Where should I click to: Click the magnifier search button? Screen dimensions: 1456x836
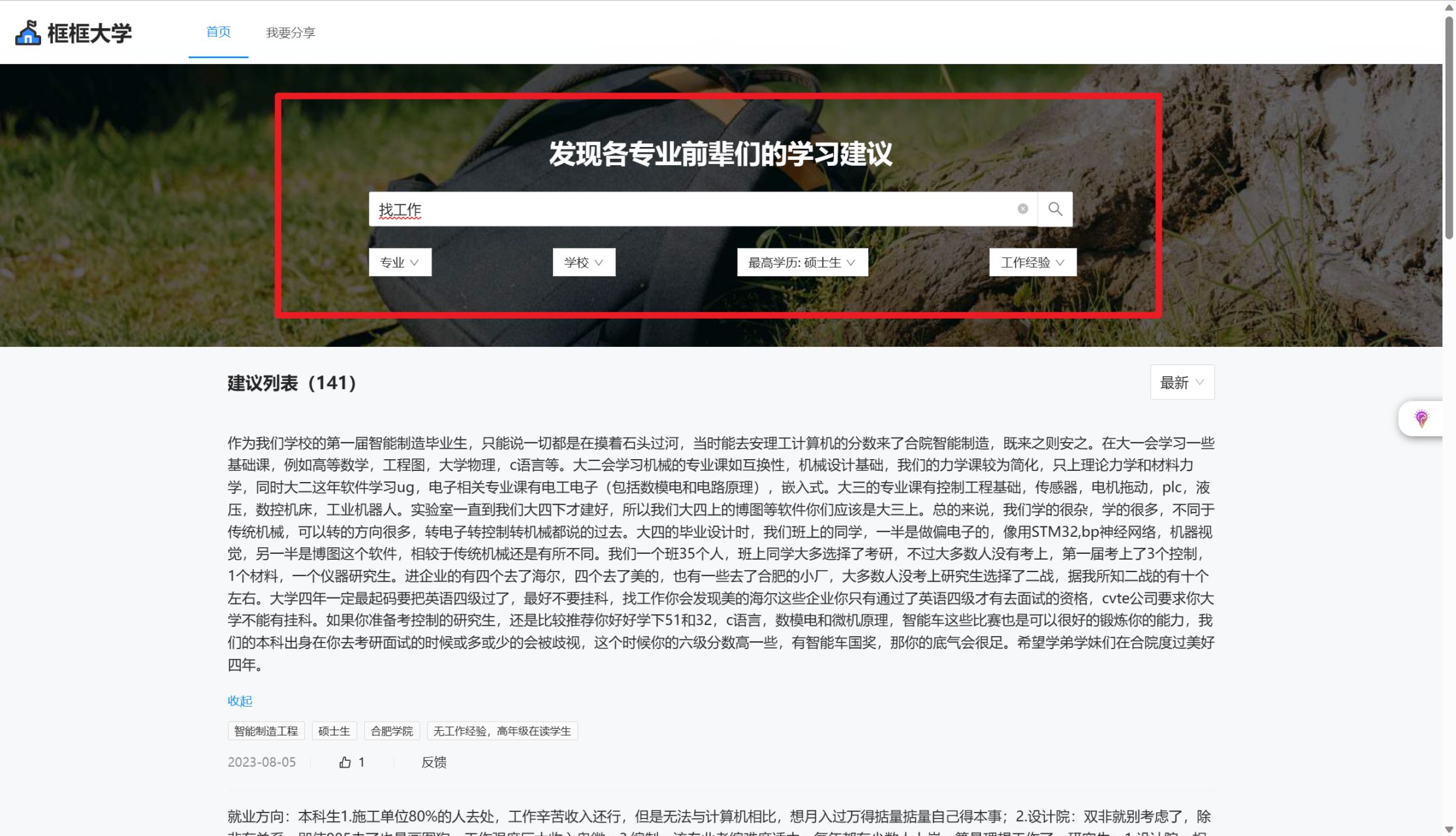pos(1054,209)
